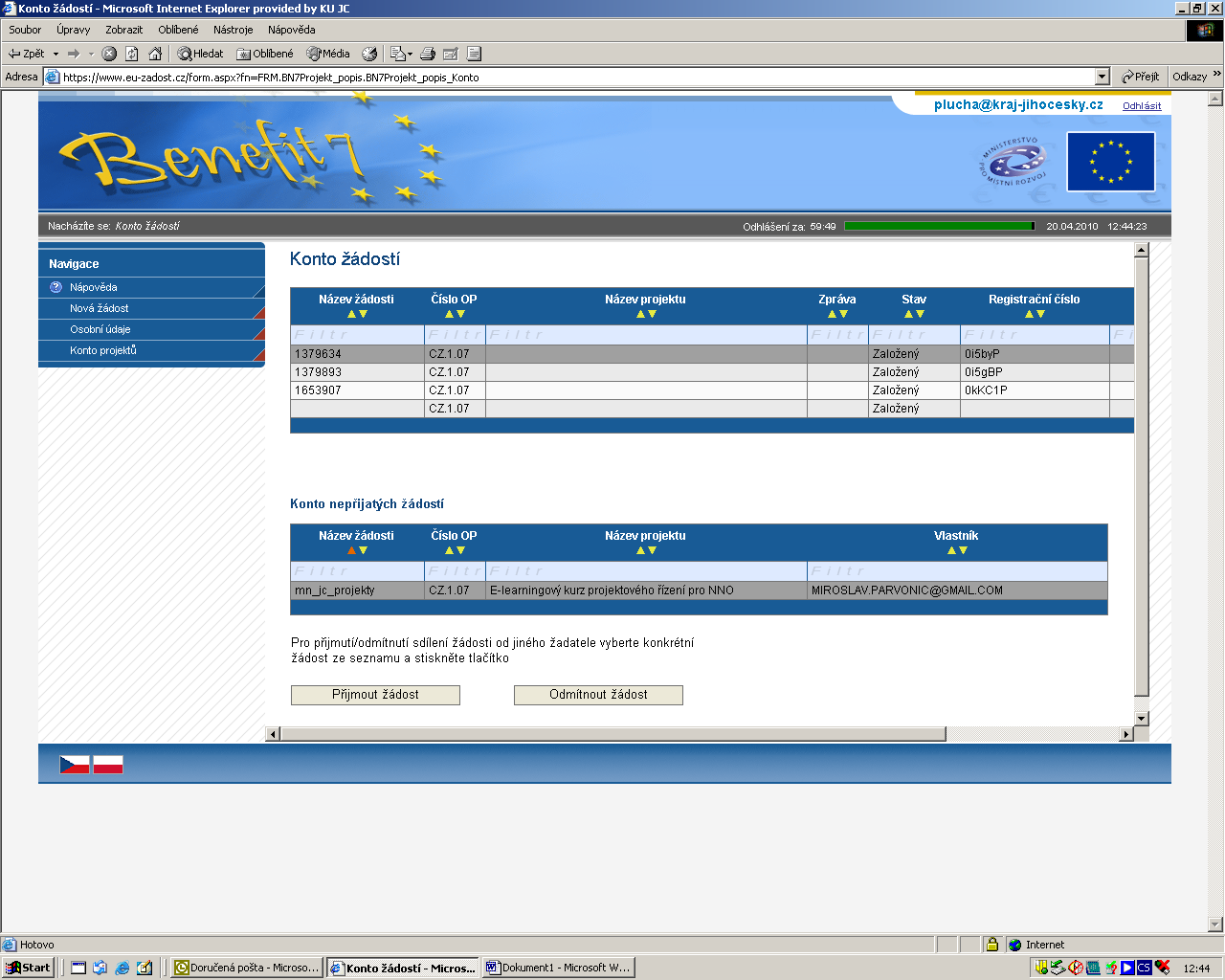Sort Název projektu ascending in upper table
1225x980 pixels.
coord(640,314)
